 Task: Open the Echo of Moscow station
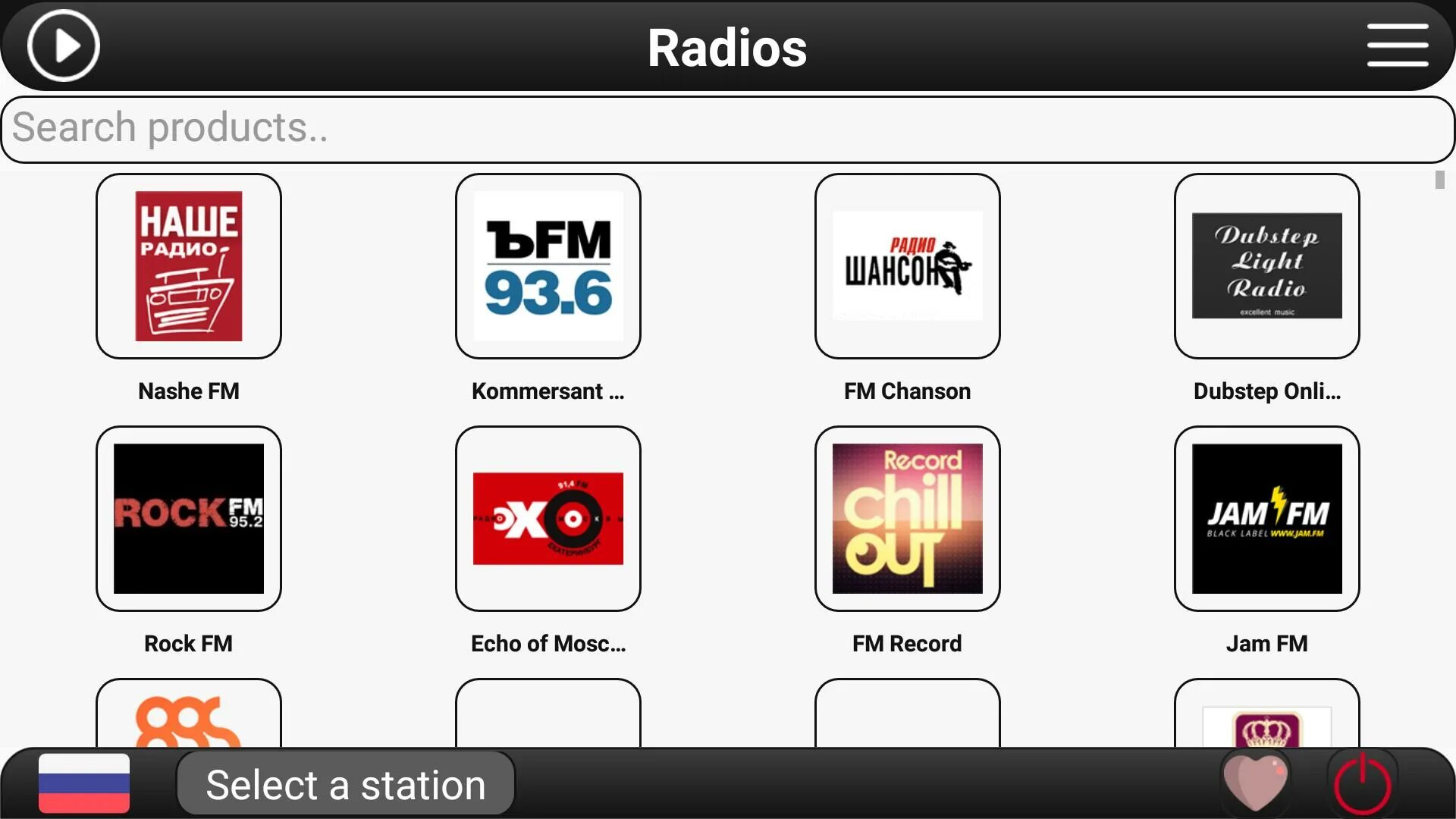click(x=548, y=518)
